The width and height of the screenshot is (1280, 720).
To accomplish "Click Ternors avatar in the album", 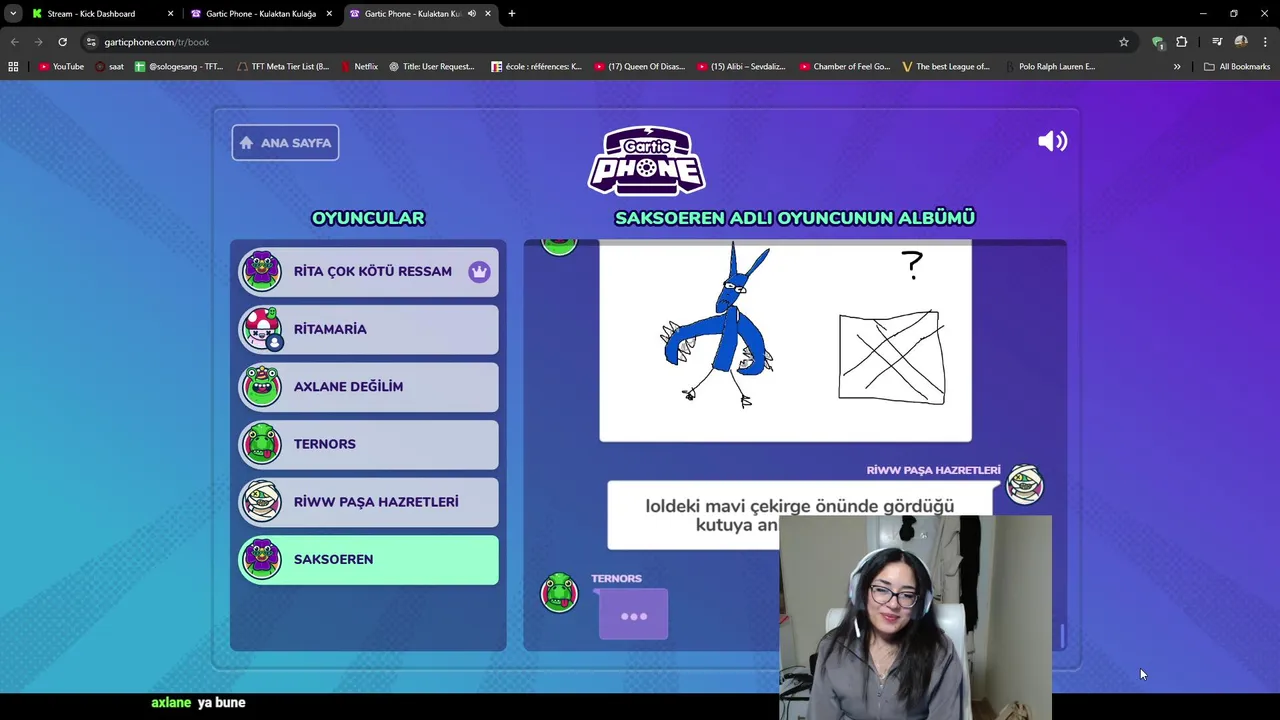I will click(x=559, y=593).
